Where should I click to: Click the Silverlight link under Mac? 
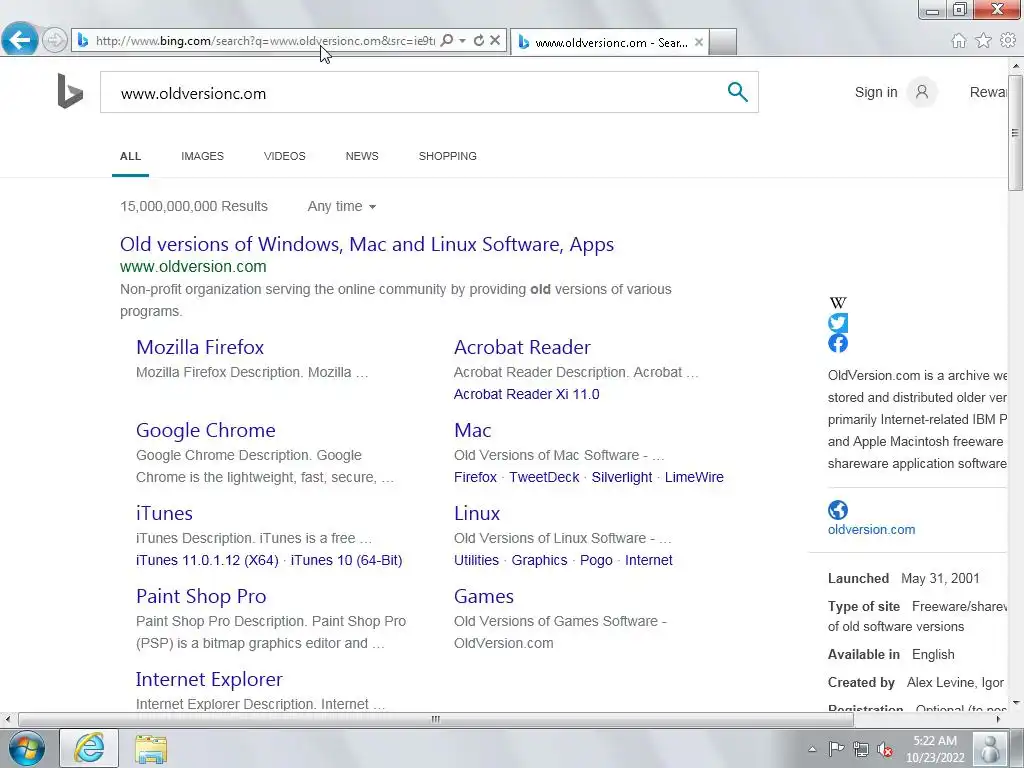(622, 477)
